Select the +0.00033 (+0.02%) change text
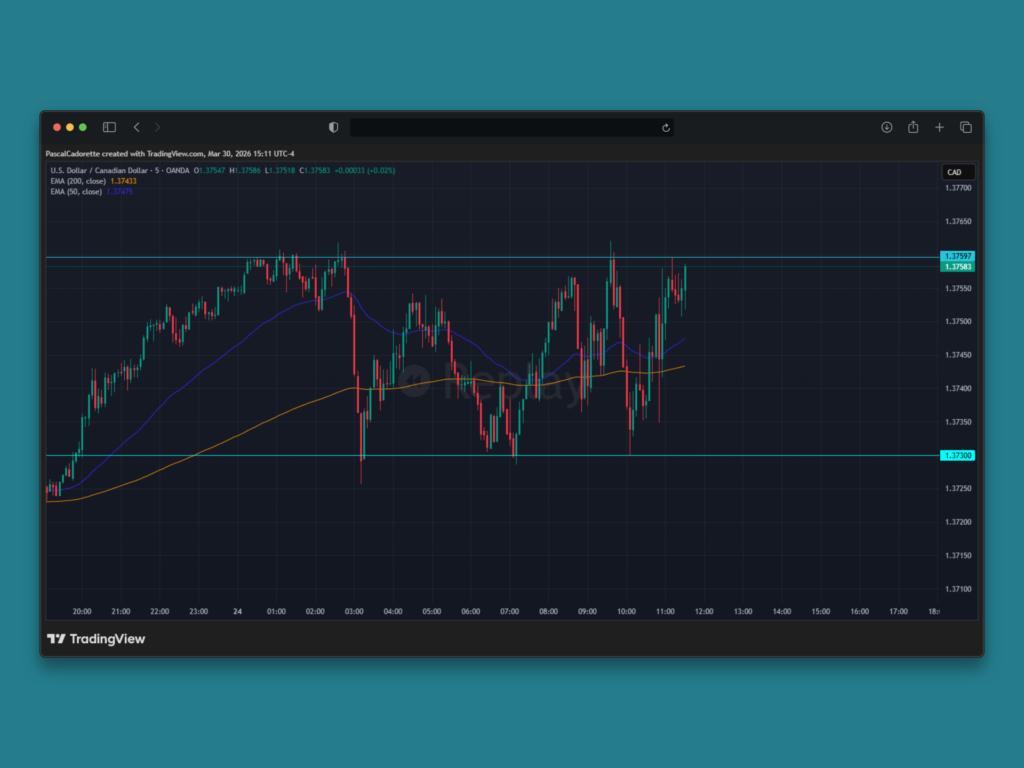1024x768 pixels. (x=364, y=170)
